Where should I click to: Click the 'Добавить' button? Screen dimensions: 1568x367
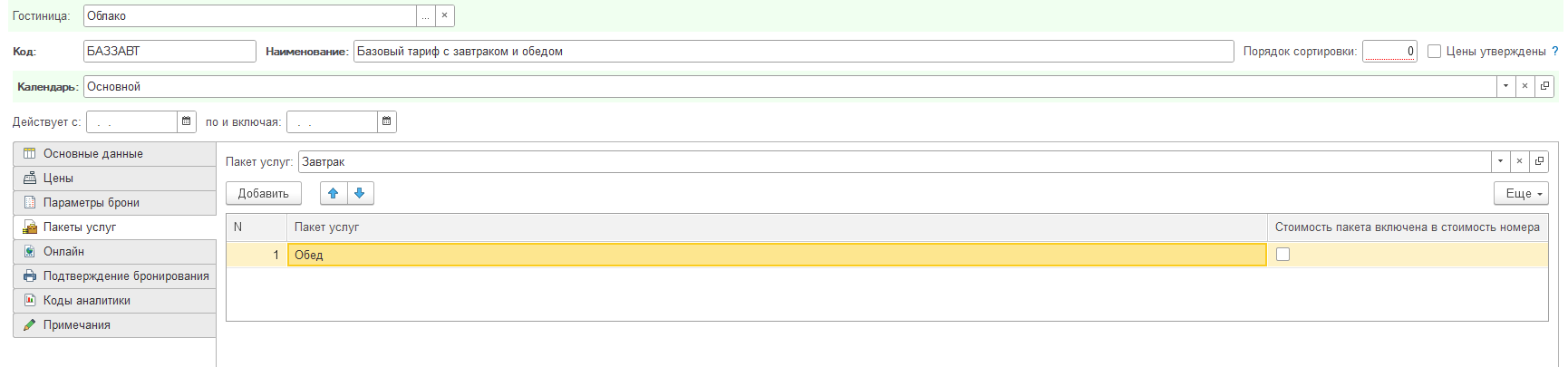click(264, 193)
